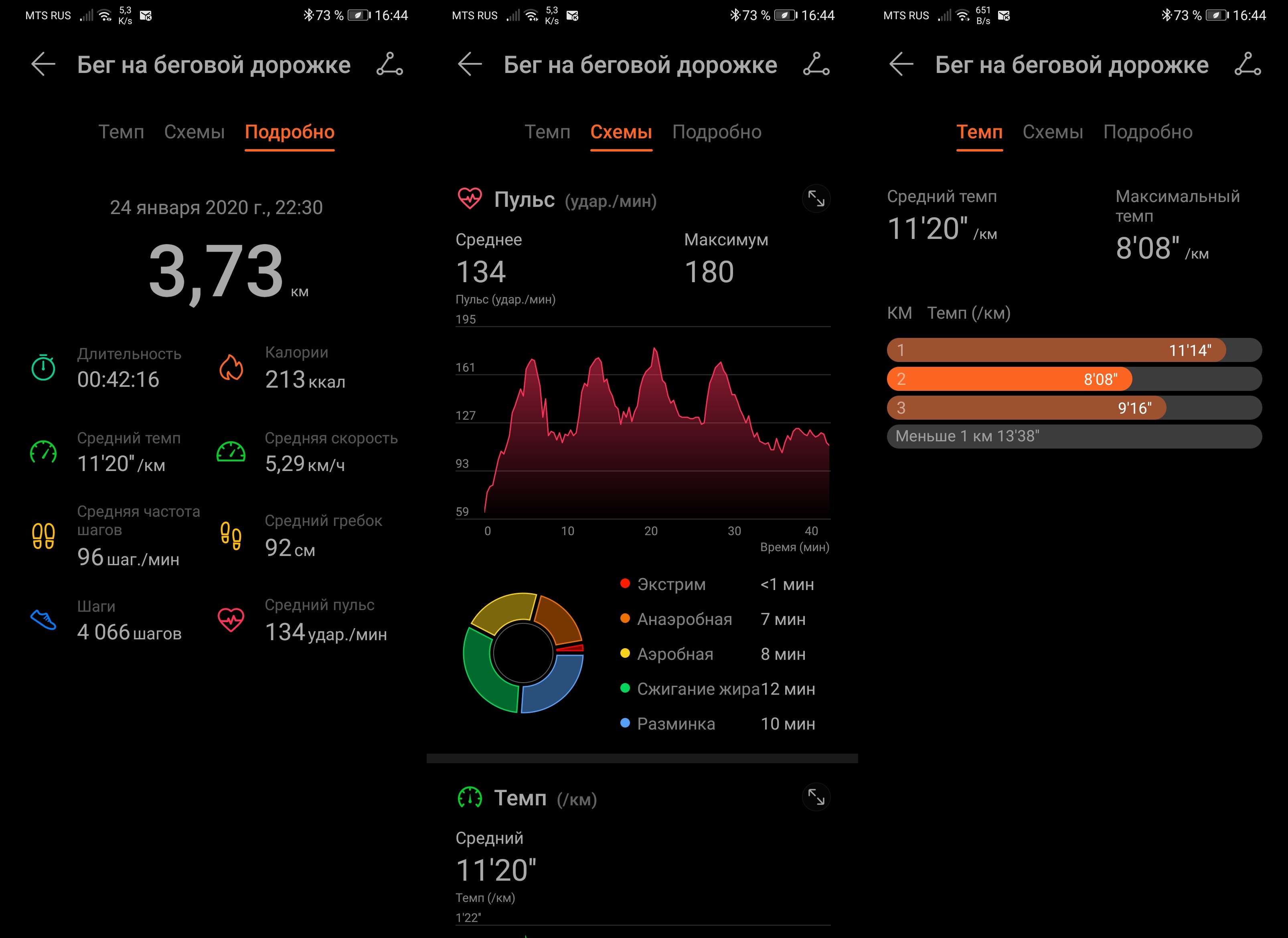
Task: Tap battery icon in left status bar
Action: 359,15
